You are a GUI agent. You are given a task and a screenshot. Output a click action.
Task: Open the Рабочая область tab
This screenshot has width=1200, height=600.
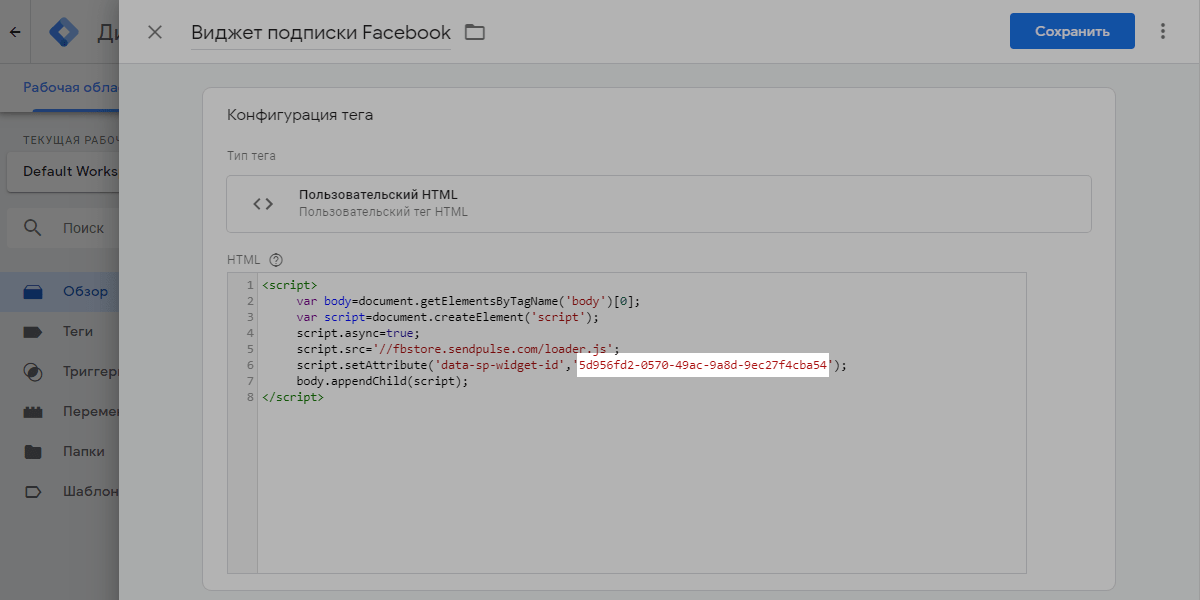pos(71,87)
